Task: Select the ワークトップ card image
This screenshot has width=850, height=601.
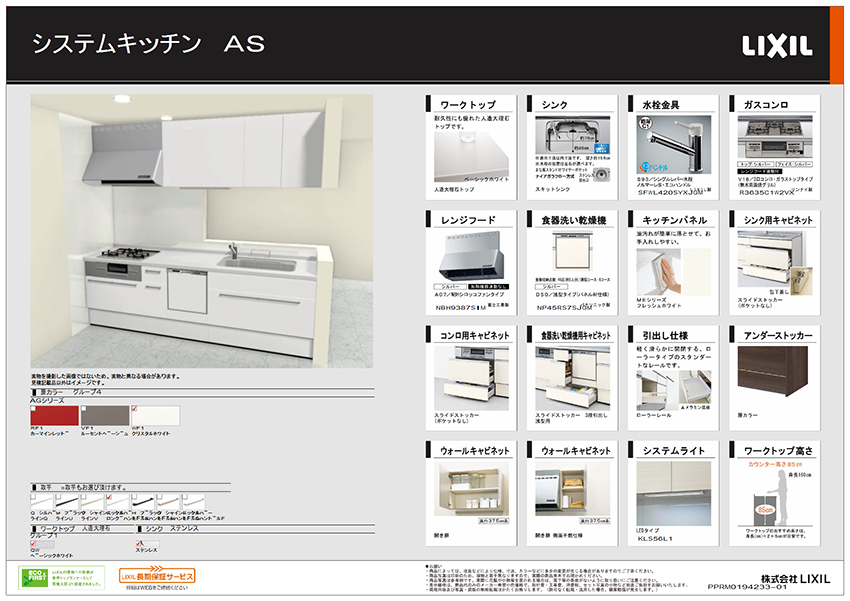Action: [471, 157]
